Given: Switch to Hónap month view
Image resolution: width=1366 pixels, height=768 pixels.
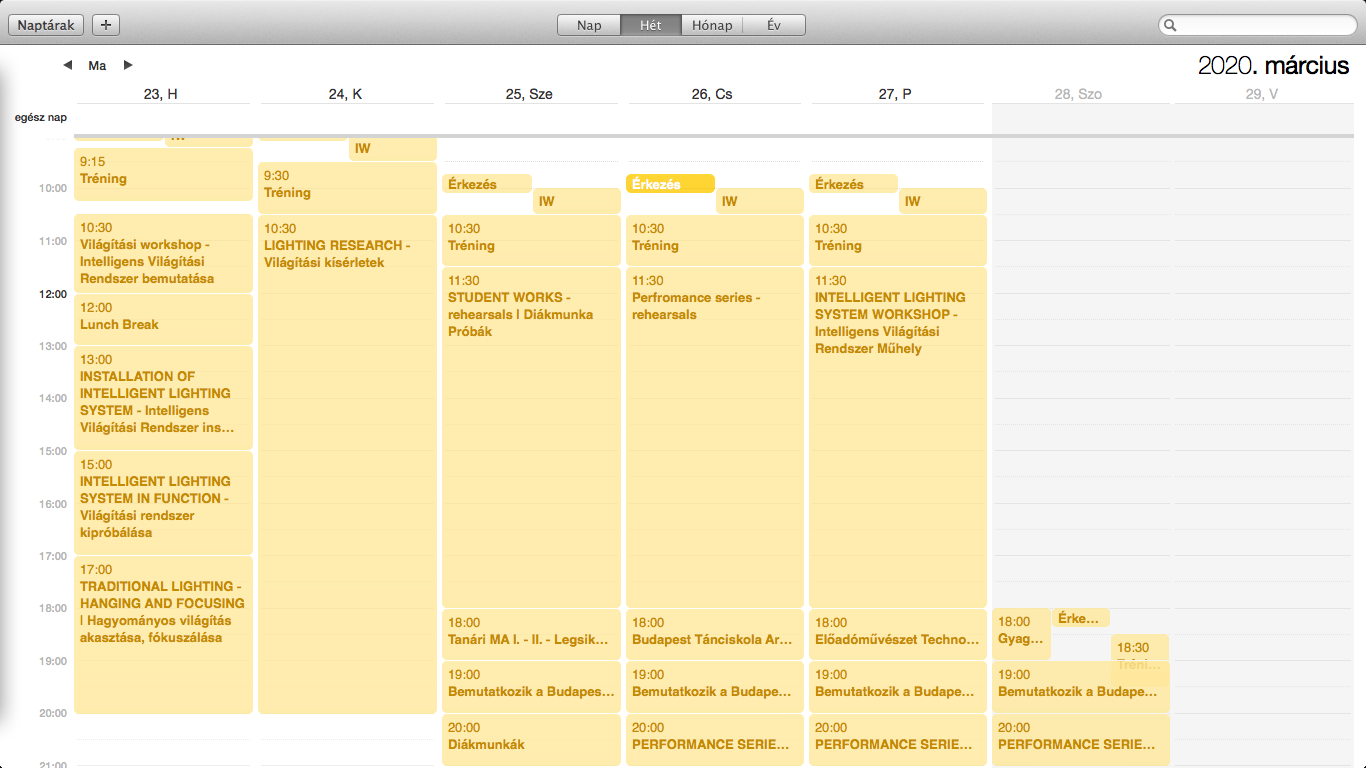Looking at the screenshot, I should [x=712, y=25].
